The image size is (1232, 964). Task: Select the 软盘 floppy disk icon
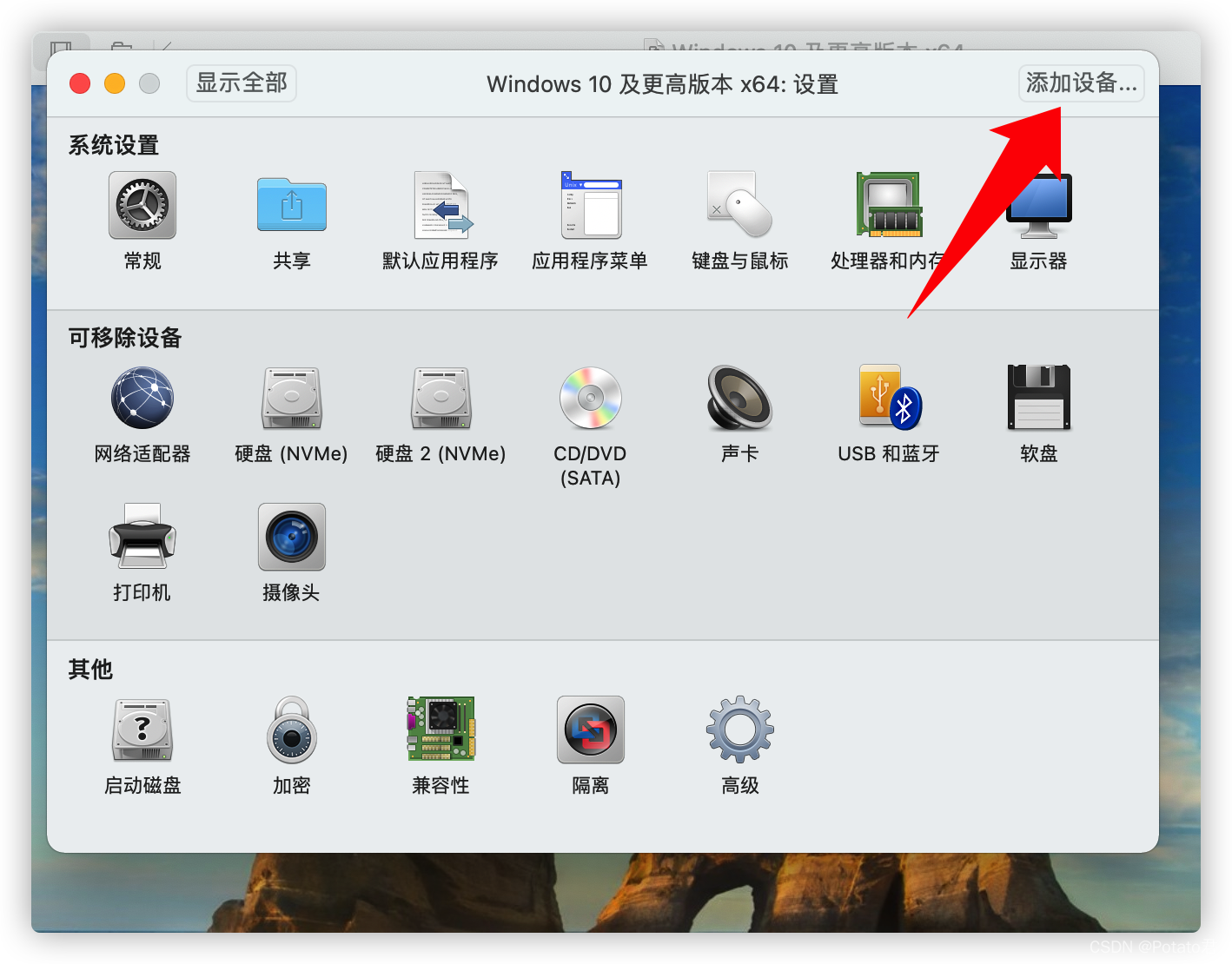[1039, 399]
